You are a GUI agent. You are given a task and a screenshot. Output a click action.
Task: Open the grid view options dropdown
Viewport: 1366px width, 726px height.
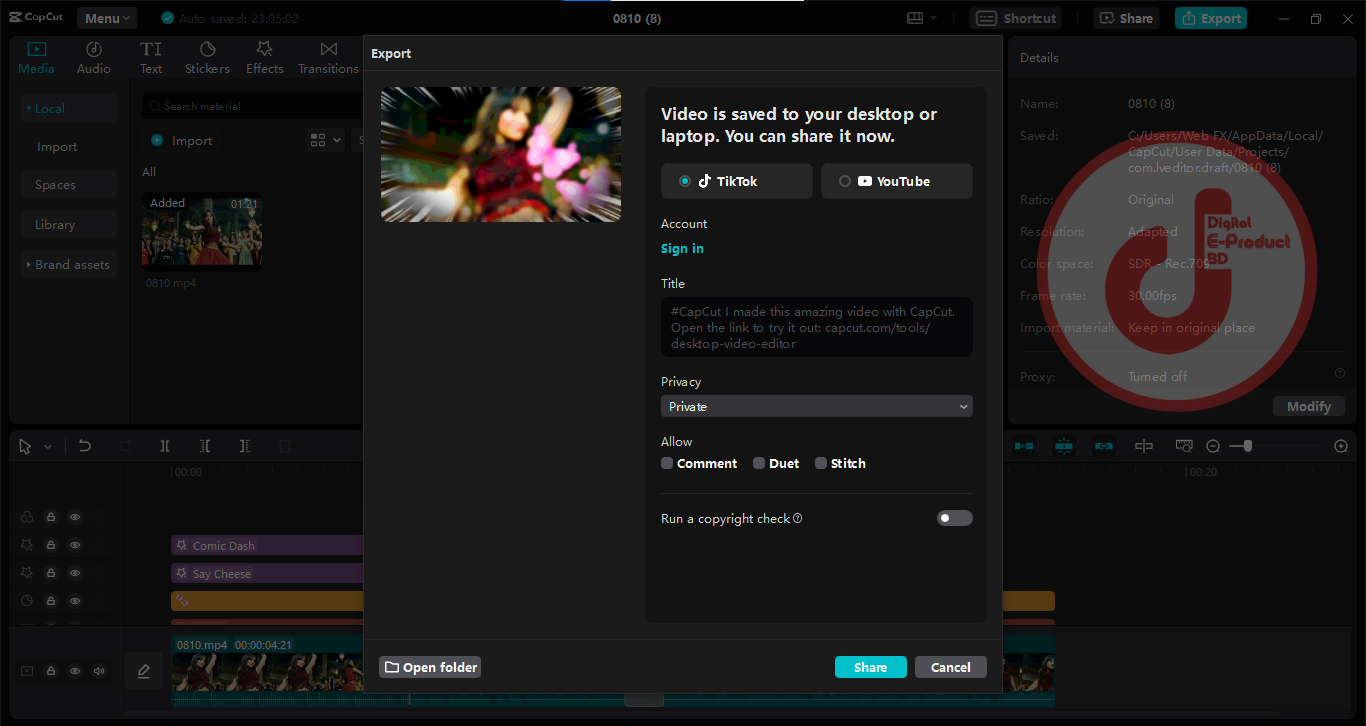325,140
